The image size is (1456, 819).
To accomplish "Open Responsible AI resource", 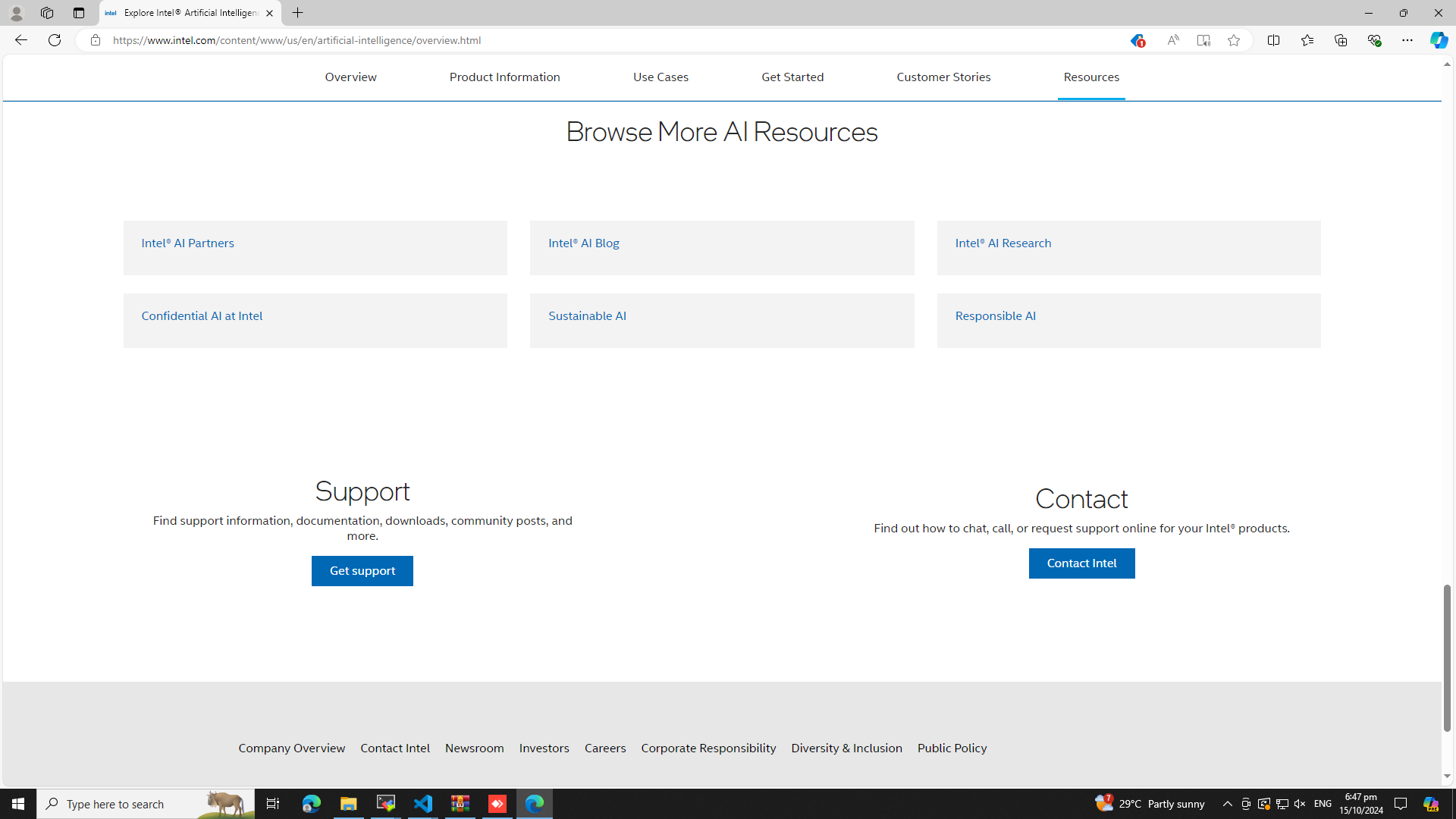I will tap(995, 315).
